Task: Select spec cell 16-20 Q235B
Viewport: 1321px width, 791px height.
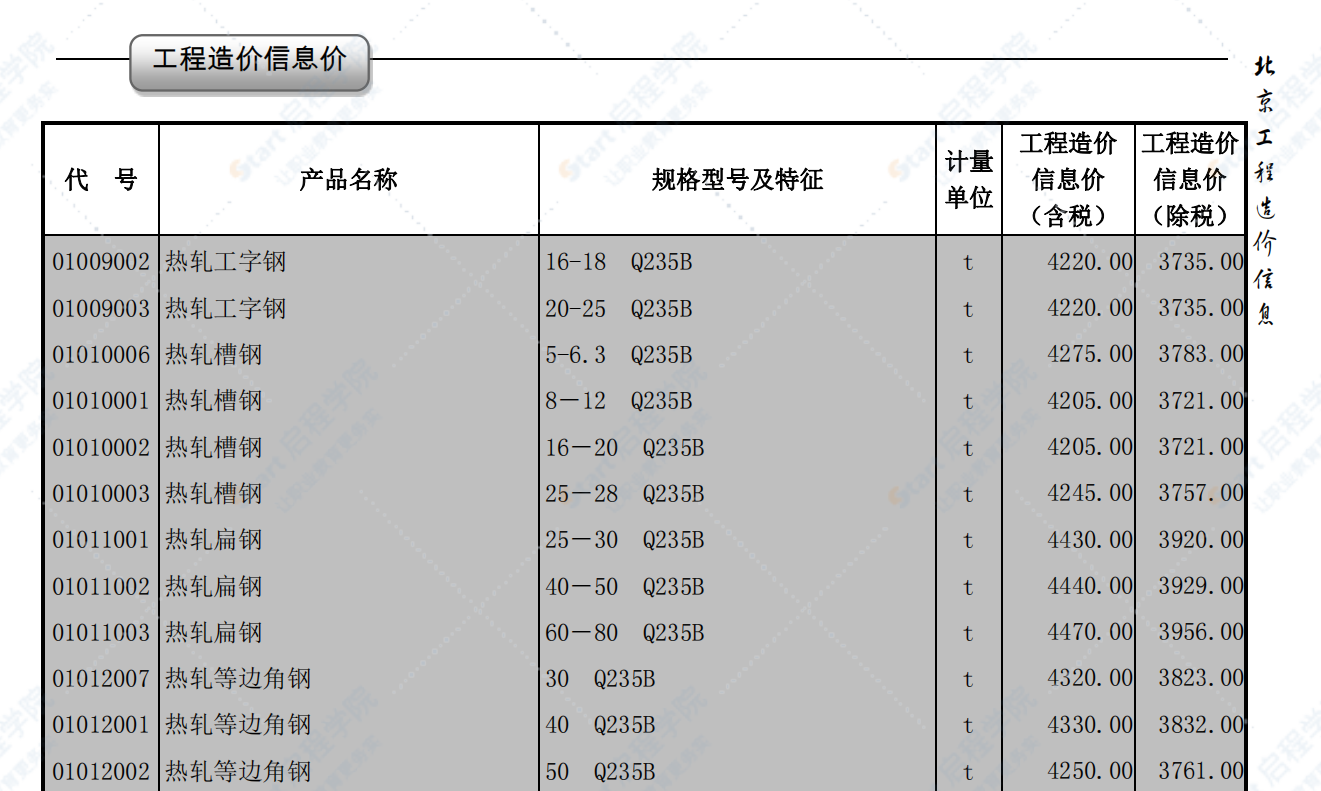Action: (x=624, y=448)
